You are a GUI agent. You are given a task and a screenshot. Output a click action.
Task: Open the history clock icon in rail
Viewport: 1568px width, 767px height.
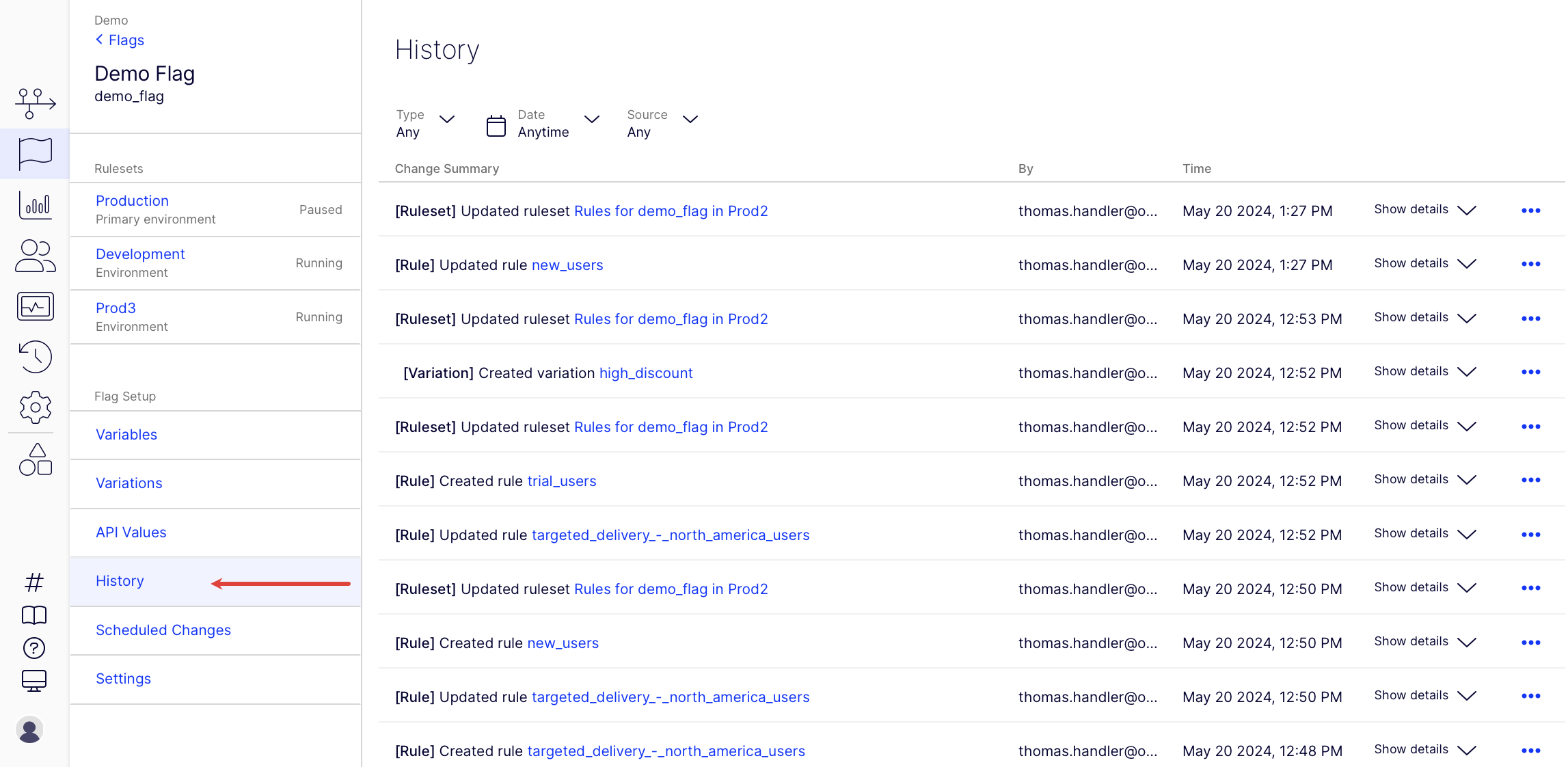point(35,357)
